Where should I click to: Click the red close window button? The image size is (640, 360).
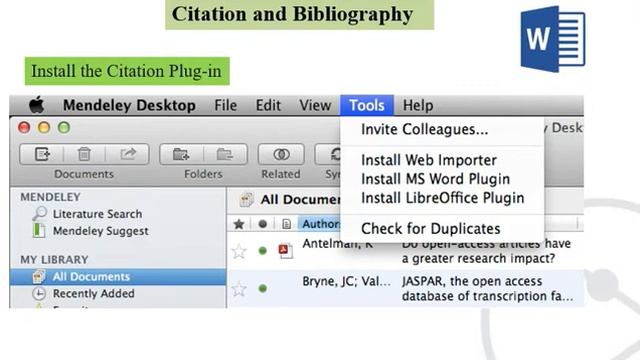pyautogui.click(x=24, y=128)
